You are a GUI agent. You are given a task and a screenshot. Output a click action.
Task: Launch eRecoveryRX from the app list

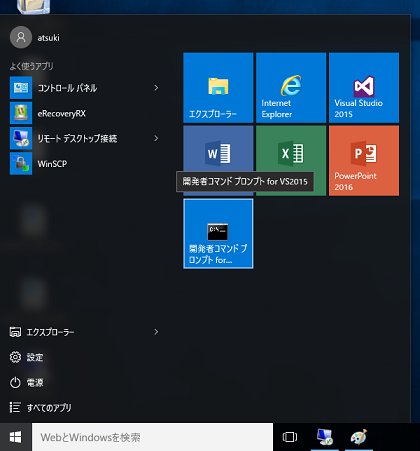pyautogui.click(x=85, y=113)
